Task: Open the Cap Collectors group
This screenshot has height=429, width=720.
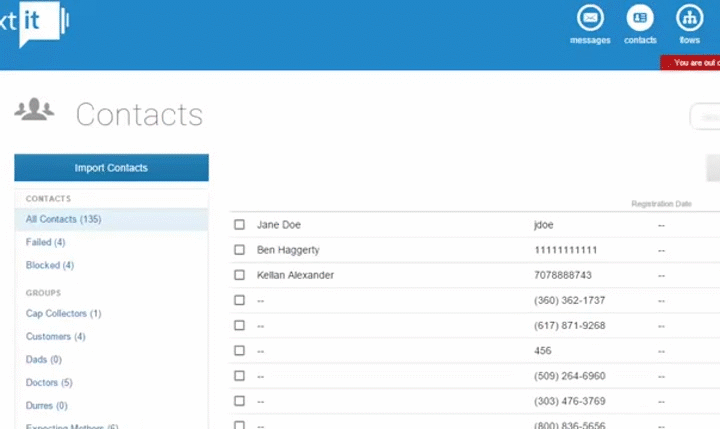Action: click(x=63, y=314)
